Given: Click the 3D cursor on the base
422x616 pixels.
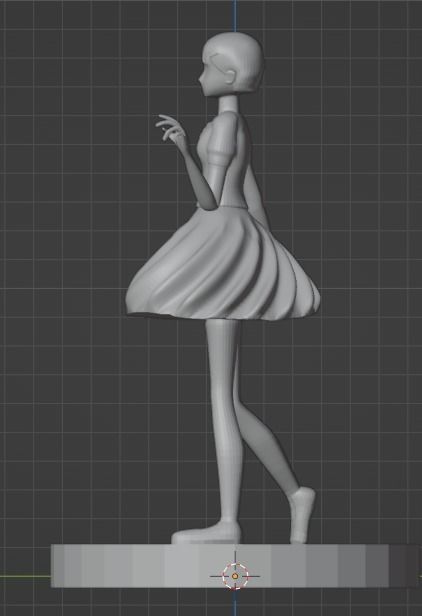Looking at the screenshot, I should pos(235,576).
